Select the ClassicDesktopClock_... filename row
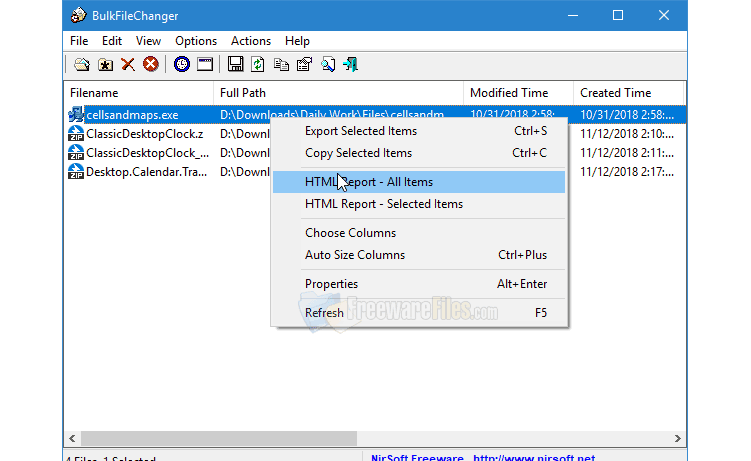The width and height of the screenshot is (751, 461). pos(148,153)
